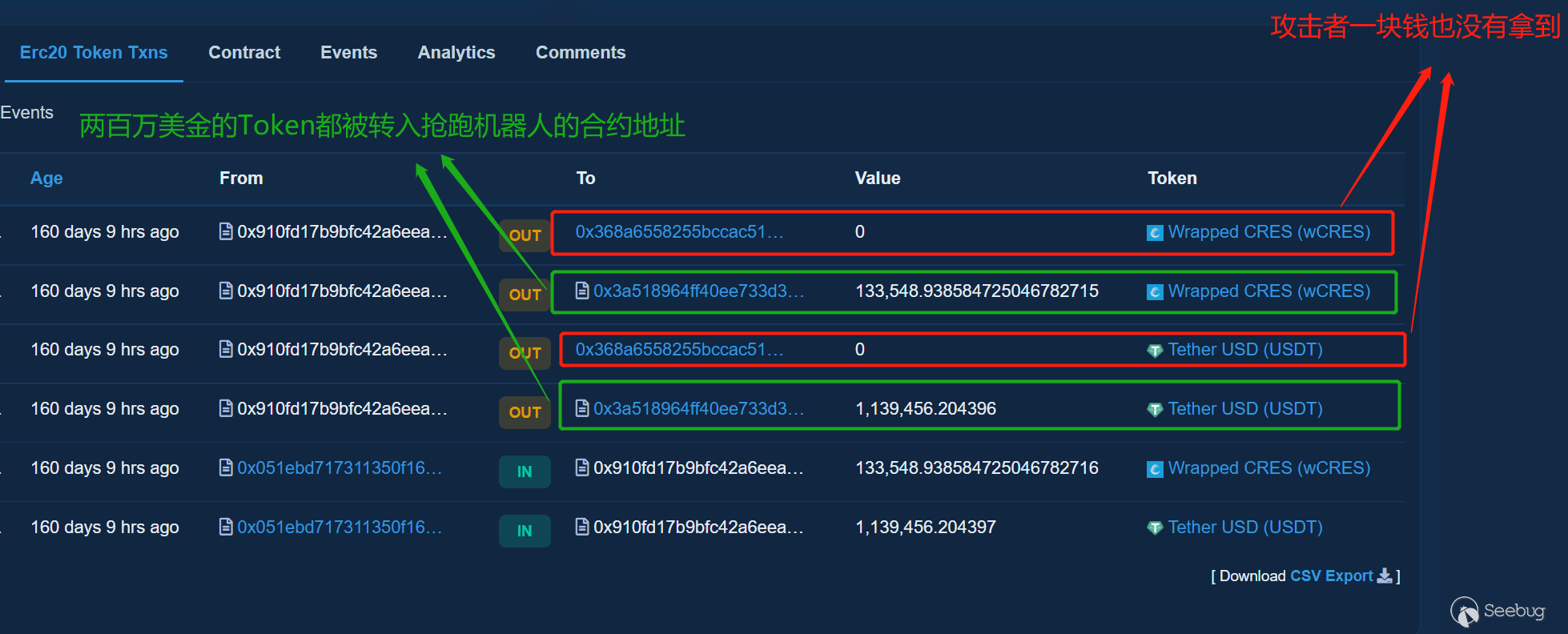Click the Token column header
This screenshot has width=1568, height=634.
[1172, 179]
